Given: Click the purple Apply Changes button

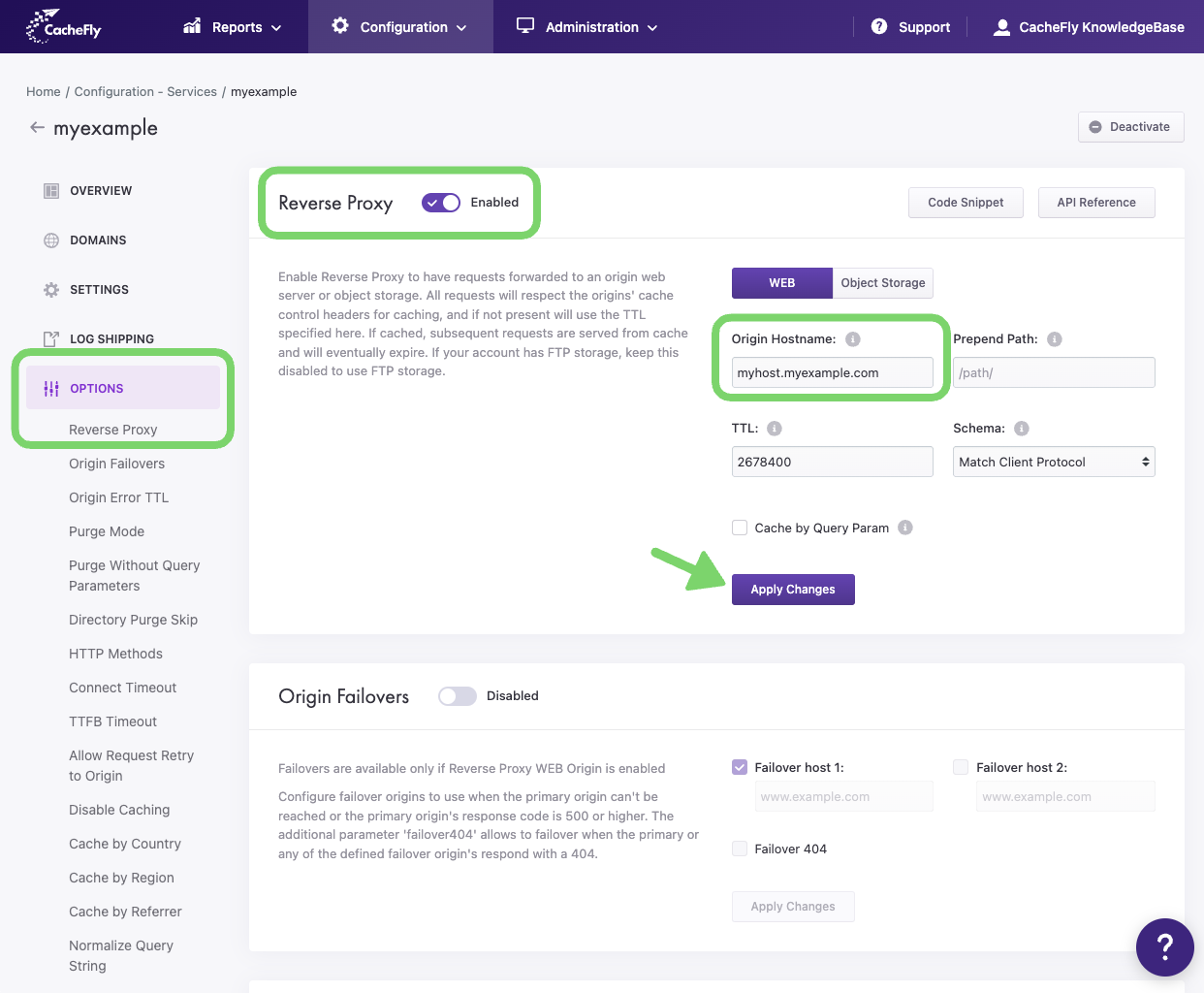Looking at the screenshot, I should click(x=792, y=590).
